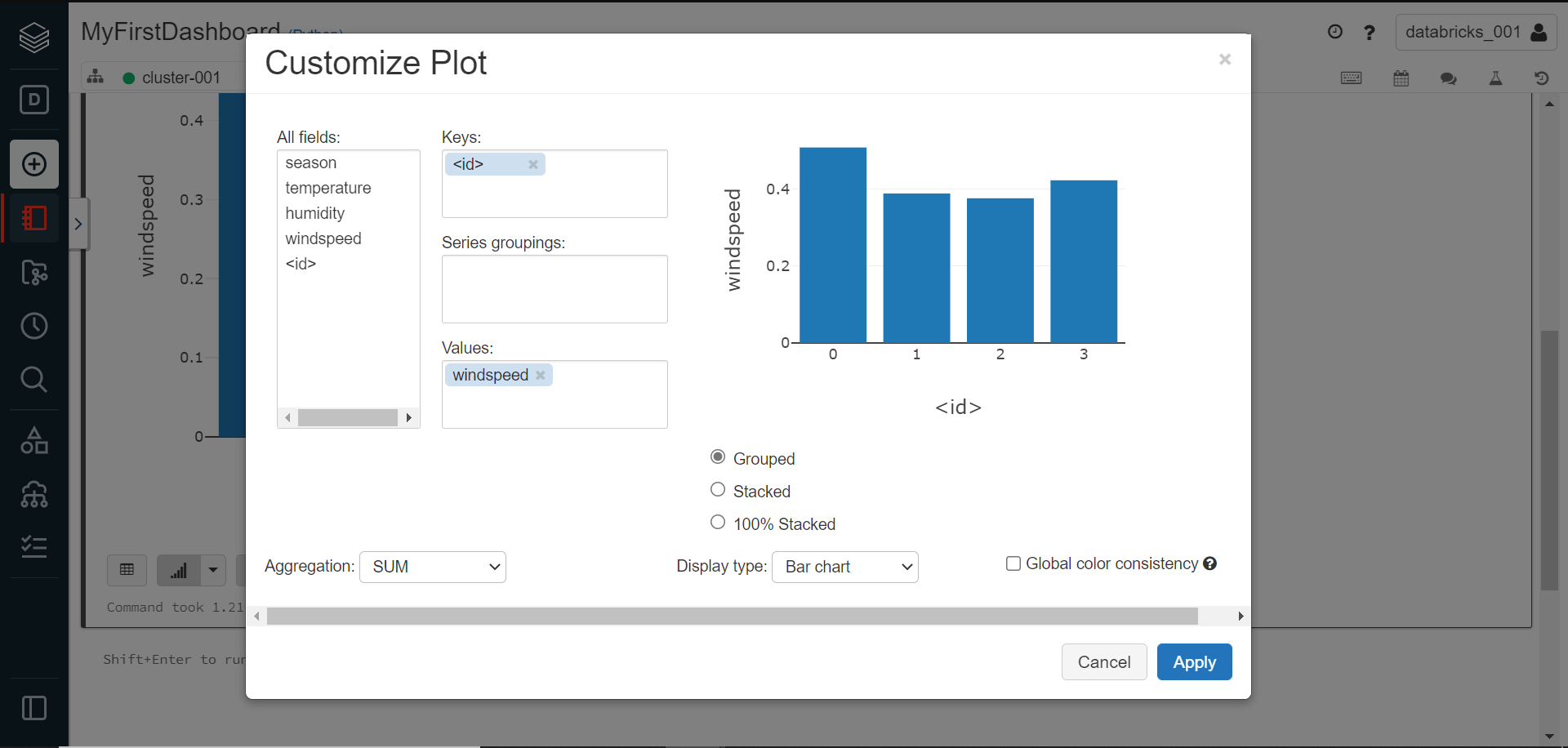The width and height of the screenshot is (1568, 748).
Task: Open Search from the left sidebar
Action: click(33, 378)
